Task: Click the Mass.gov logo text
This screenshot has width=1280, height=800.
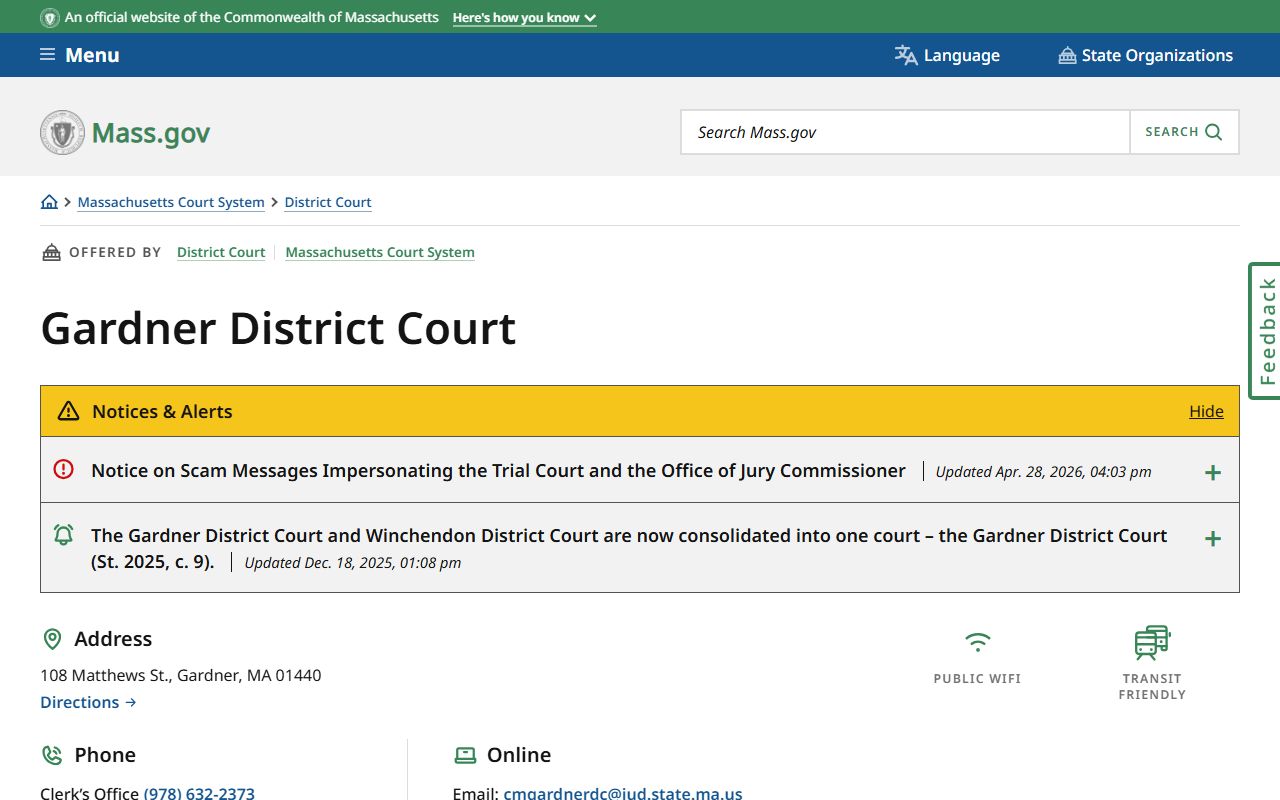Action: [151, 133]
